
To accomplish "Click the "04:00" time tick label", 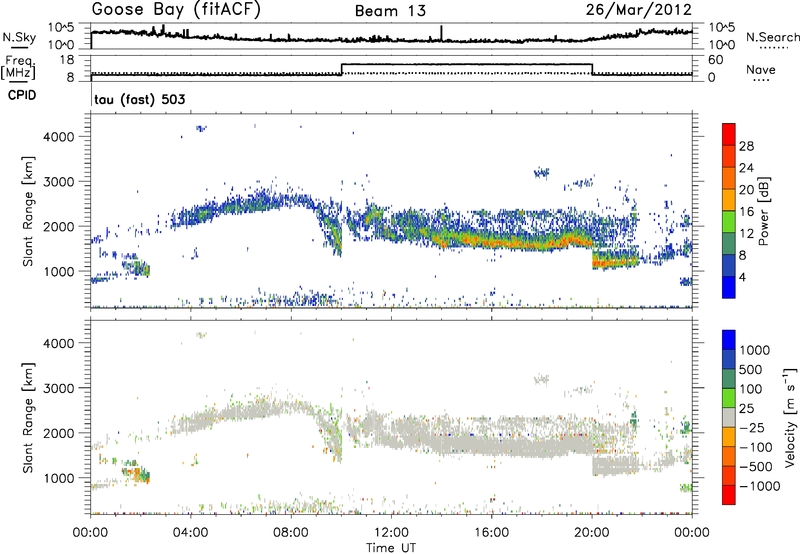I will coord(191,533).
